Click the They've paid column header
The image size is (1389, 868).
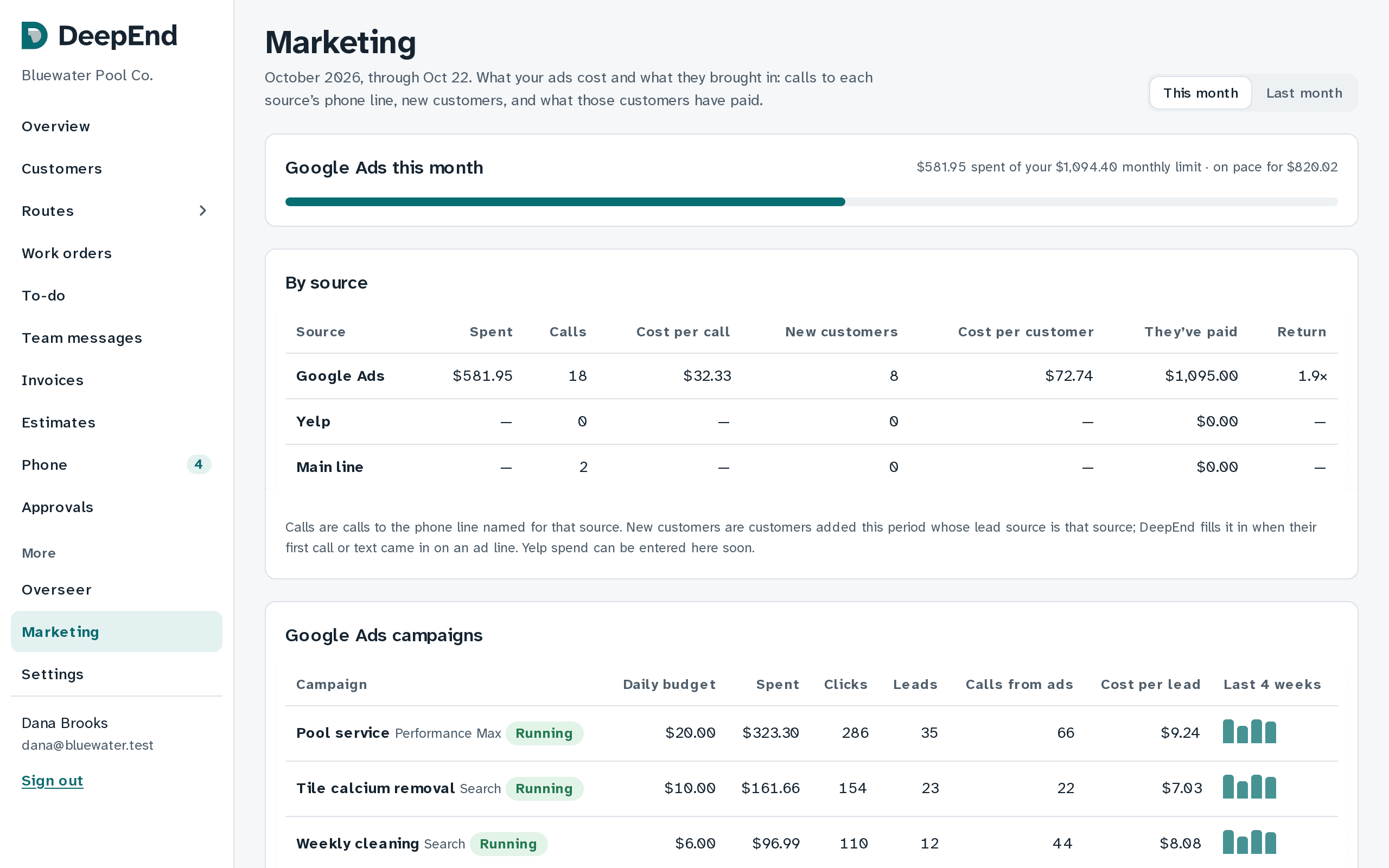click(x=1191, y=332)
